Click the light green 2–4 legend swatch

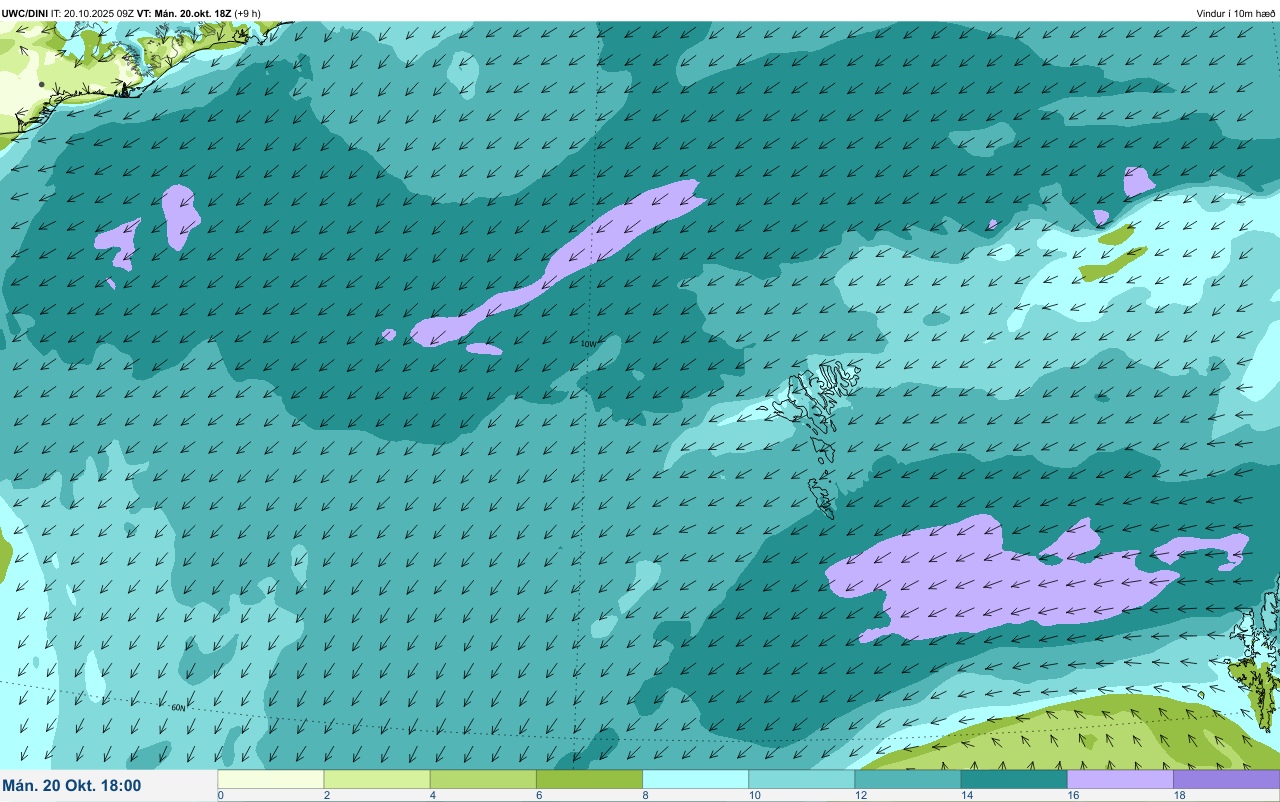(377, 779)
